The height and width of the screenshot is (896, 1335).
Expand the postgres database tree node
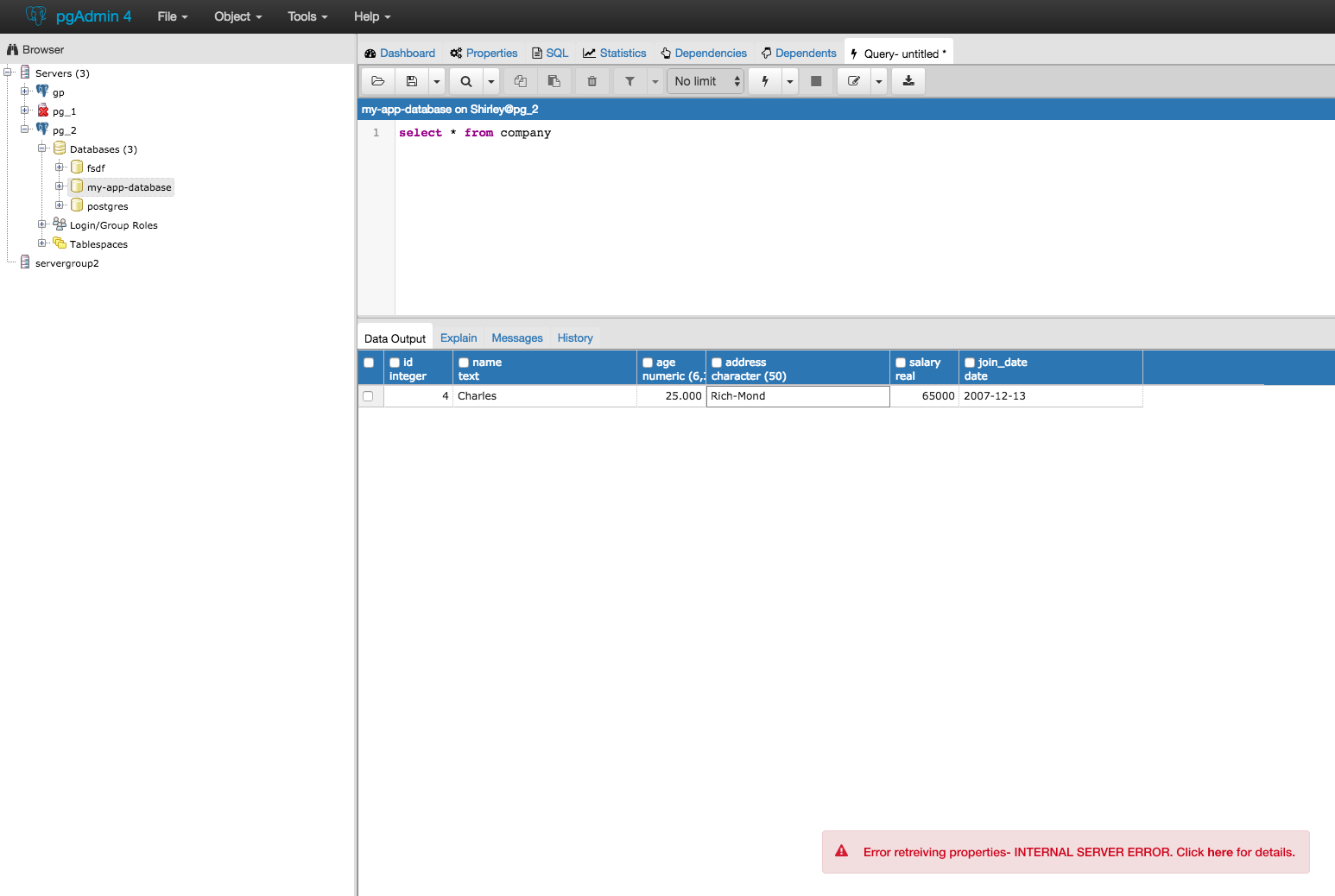coord(60,205)
